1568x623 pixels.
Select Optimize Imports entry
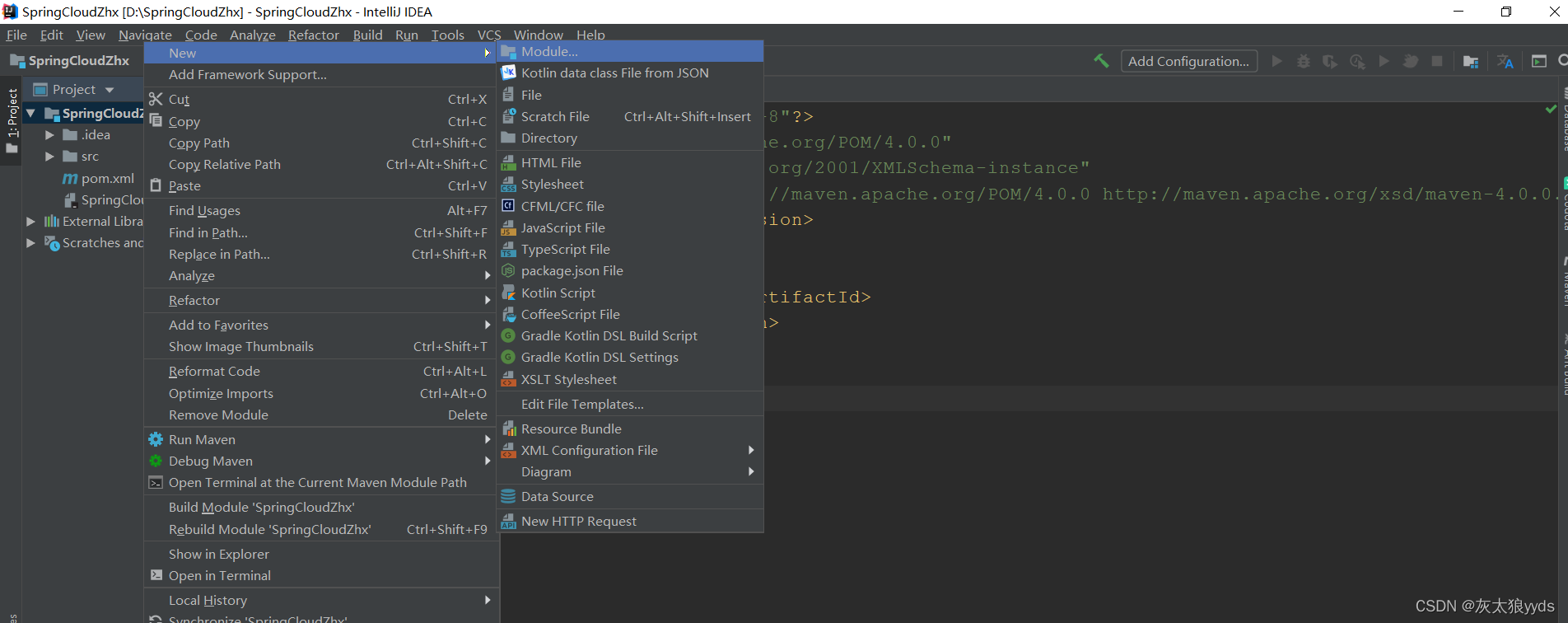click(321, 393)
